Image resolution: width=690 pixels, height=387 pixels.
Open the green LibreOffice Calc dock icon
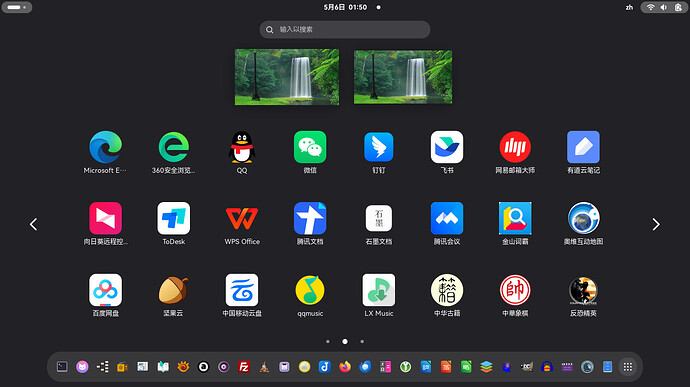(466, 367)
